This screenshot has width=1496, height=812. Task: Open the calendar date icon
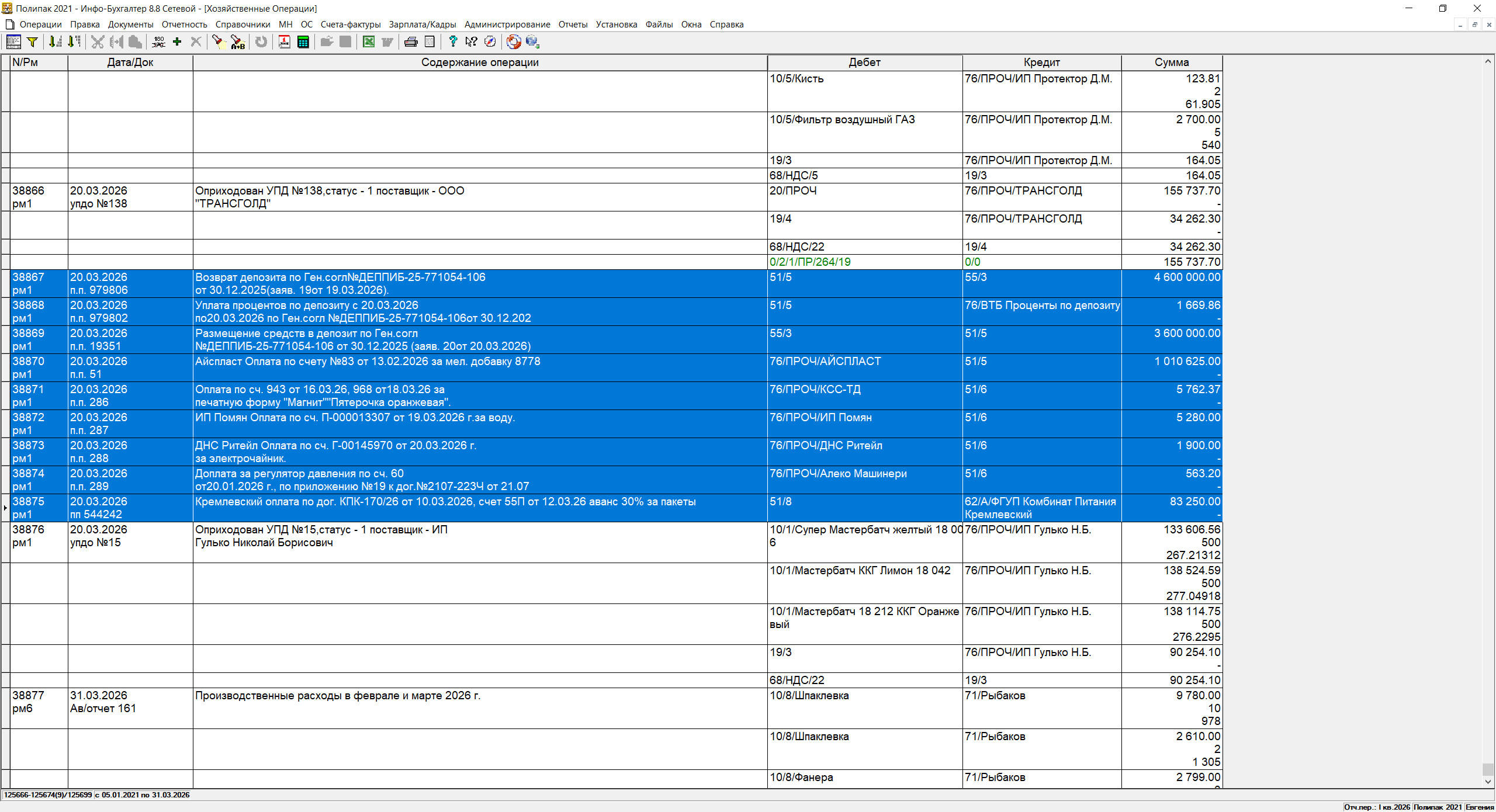285,41
